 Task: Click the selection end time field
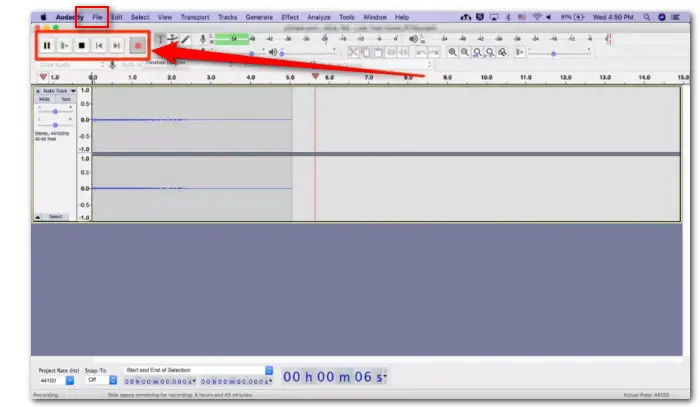(237, 382)
